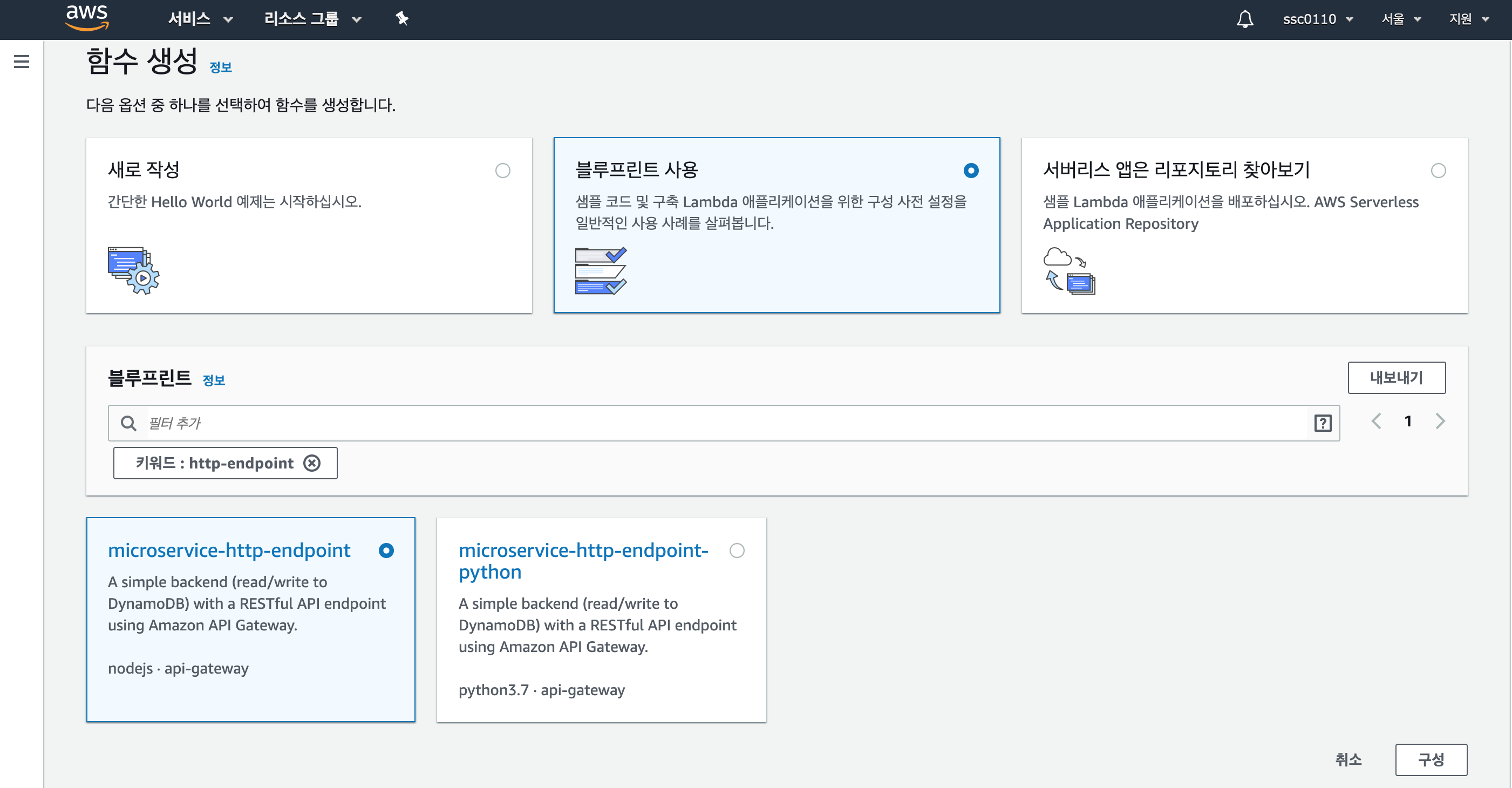Click the 내보내기 export button
The width and height of the screenshot is (1512, 788).
coord(1396,378)
